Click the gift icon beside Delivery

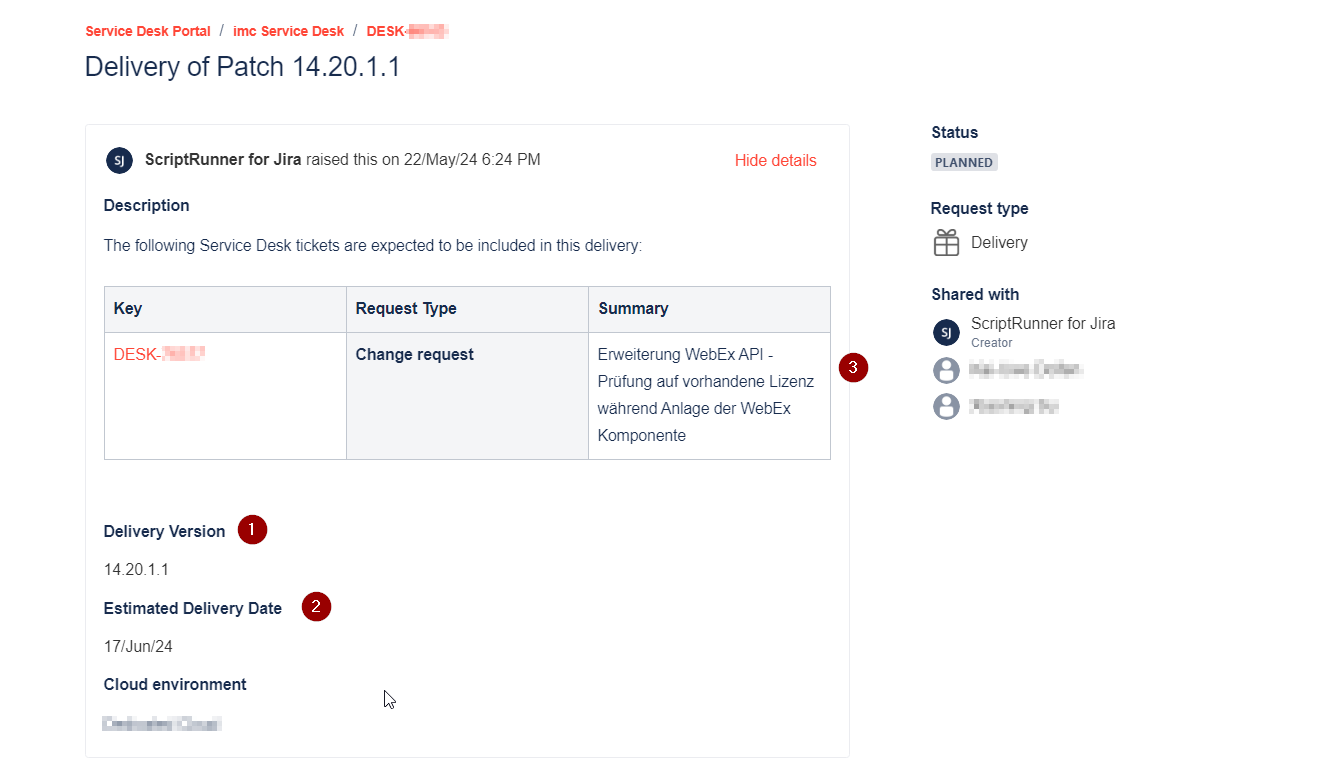(946, 243)
